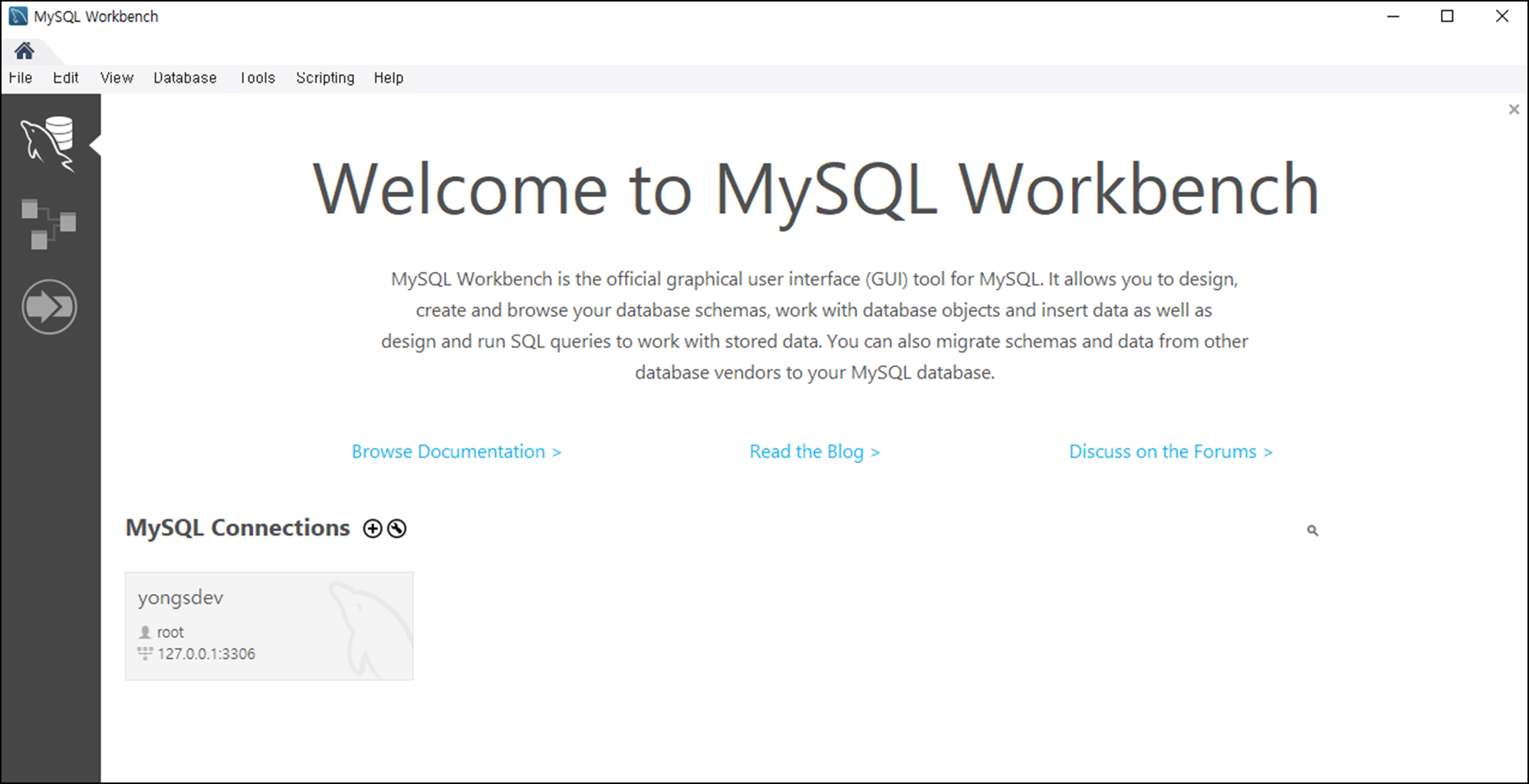Screen dimensions: 1529x784
Task: Click the 127.0.0.1:3306 host text
Action: pos(206,654)
